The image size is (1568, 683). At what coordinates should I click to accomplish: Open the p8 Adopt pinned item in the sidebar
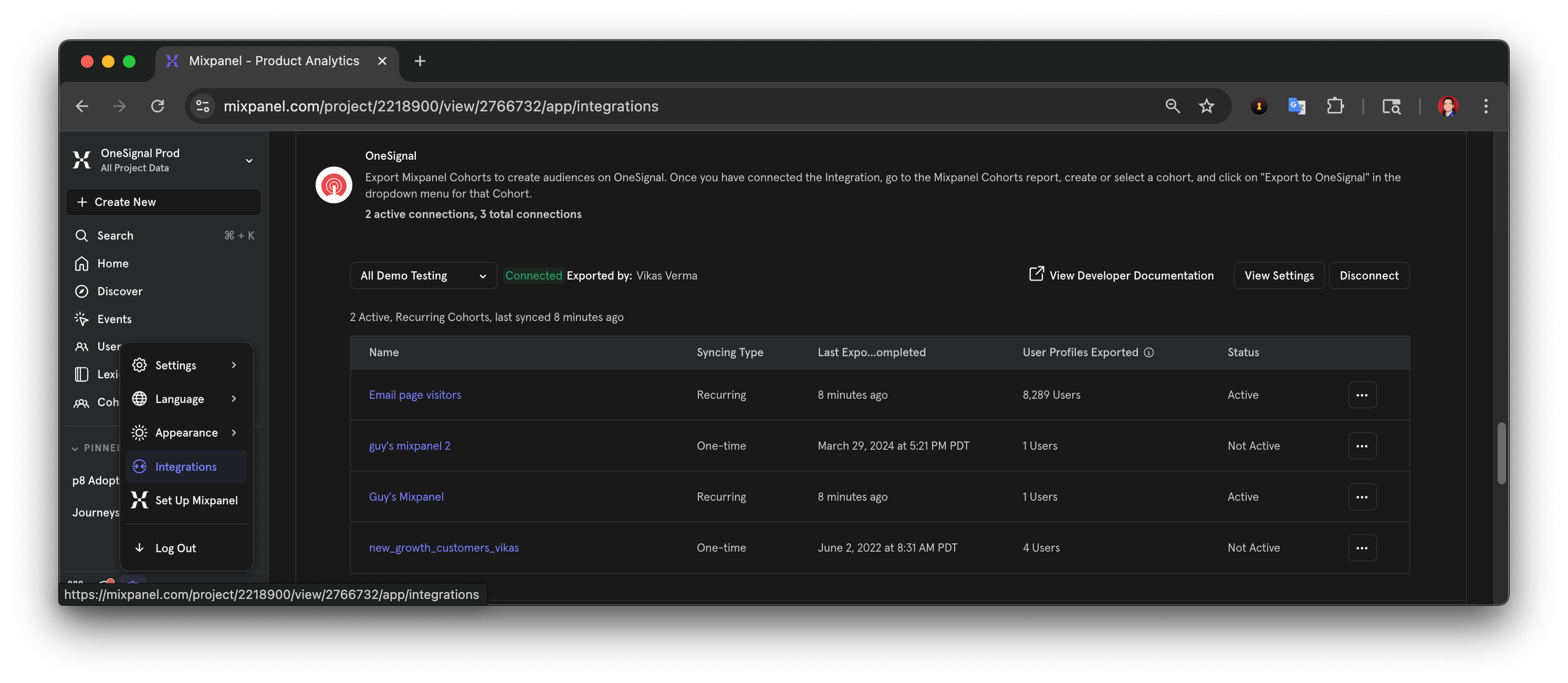click(96, 480)
